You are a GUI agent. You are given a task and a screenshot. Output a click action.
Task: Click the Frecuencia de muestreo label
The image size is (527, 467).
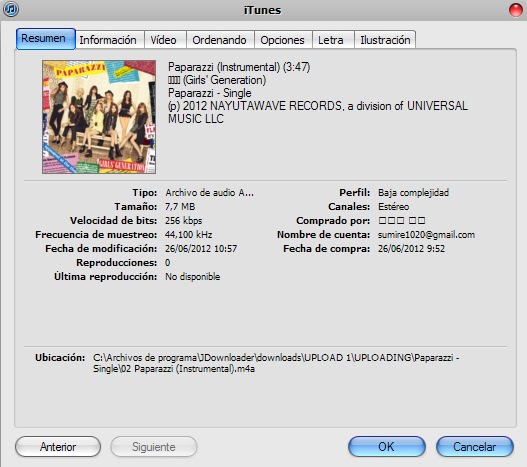click(x=96, y=234)
